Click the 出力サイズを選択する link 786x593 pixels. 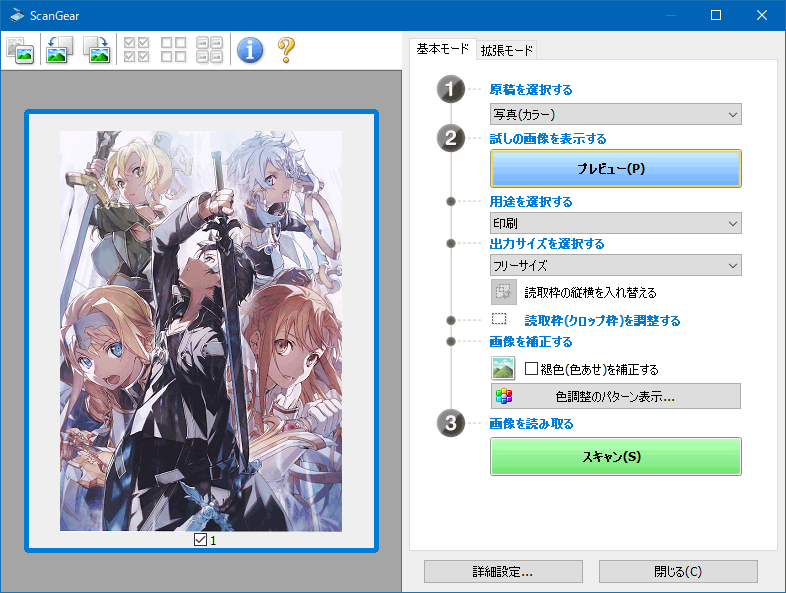coord(547,244)
